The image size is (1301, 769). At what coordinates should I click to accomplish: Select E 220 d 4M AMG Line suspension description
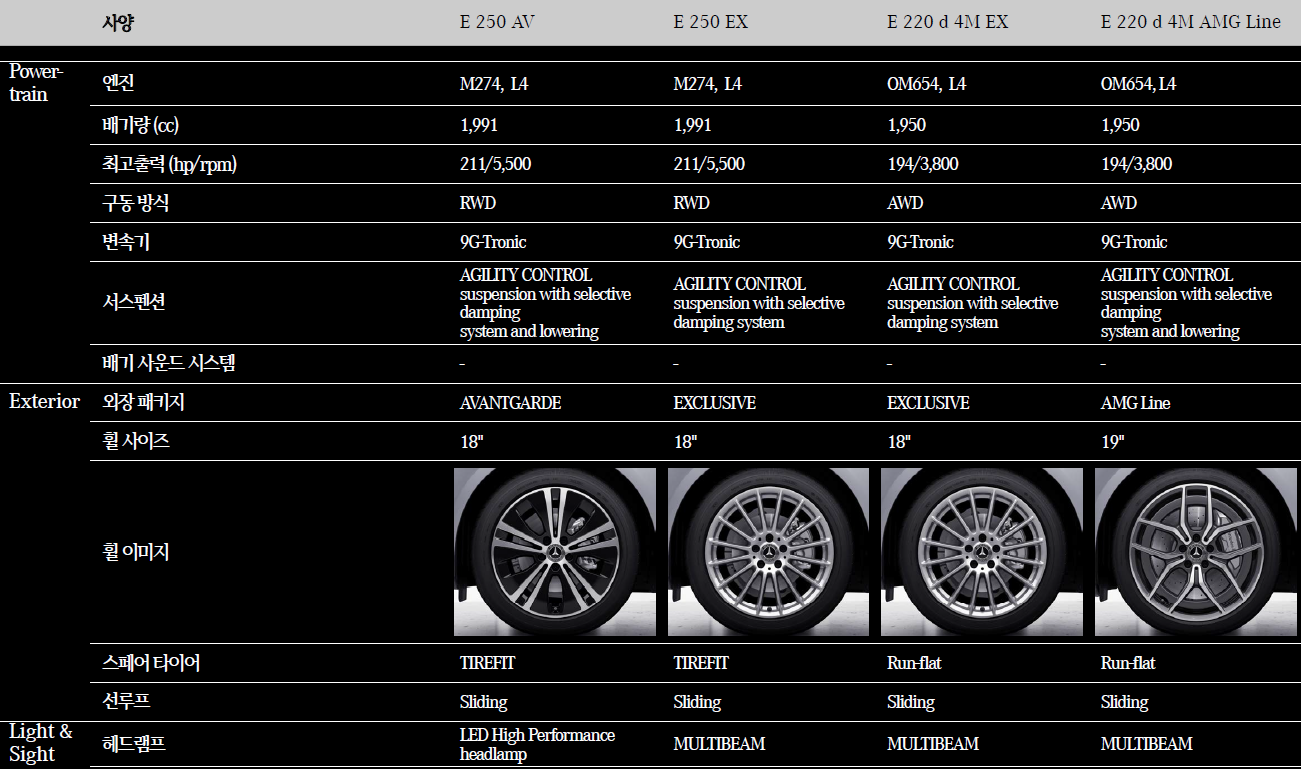click(1186, 303)
